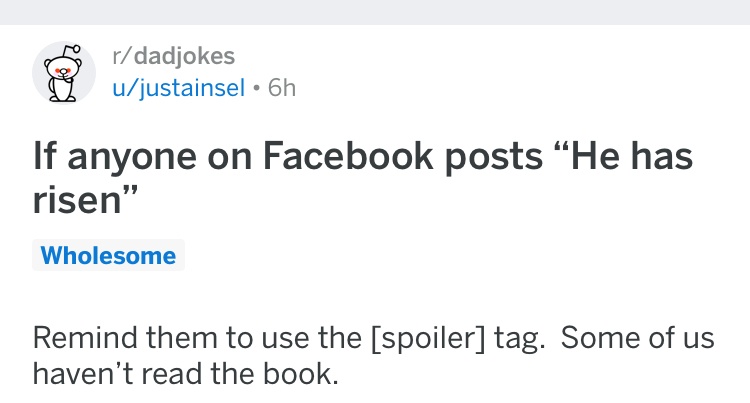
Task: Click the 6h post timestamp
Action: [x=282, y=88]
